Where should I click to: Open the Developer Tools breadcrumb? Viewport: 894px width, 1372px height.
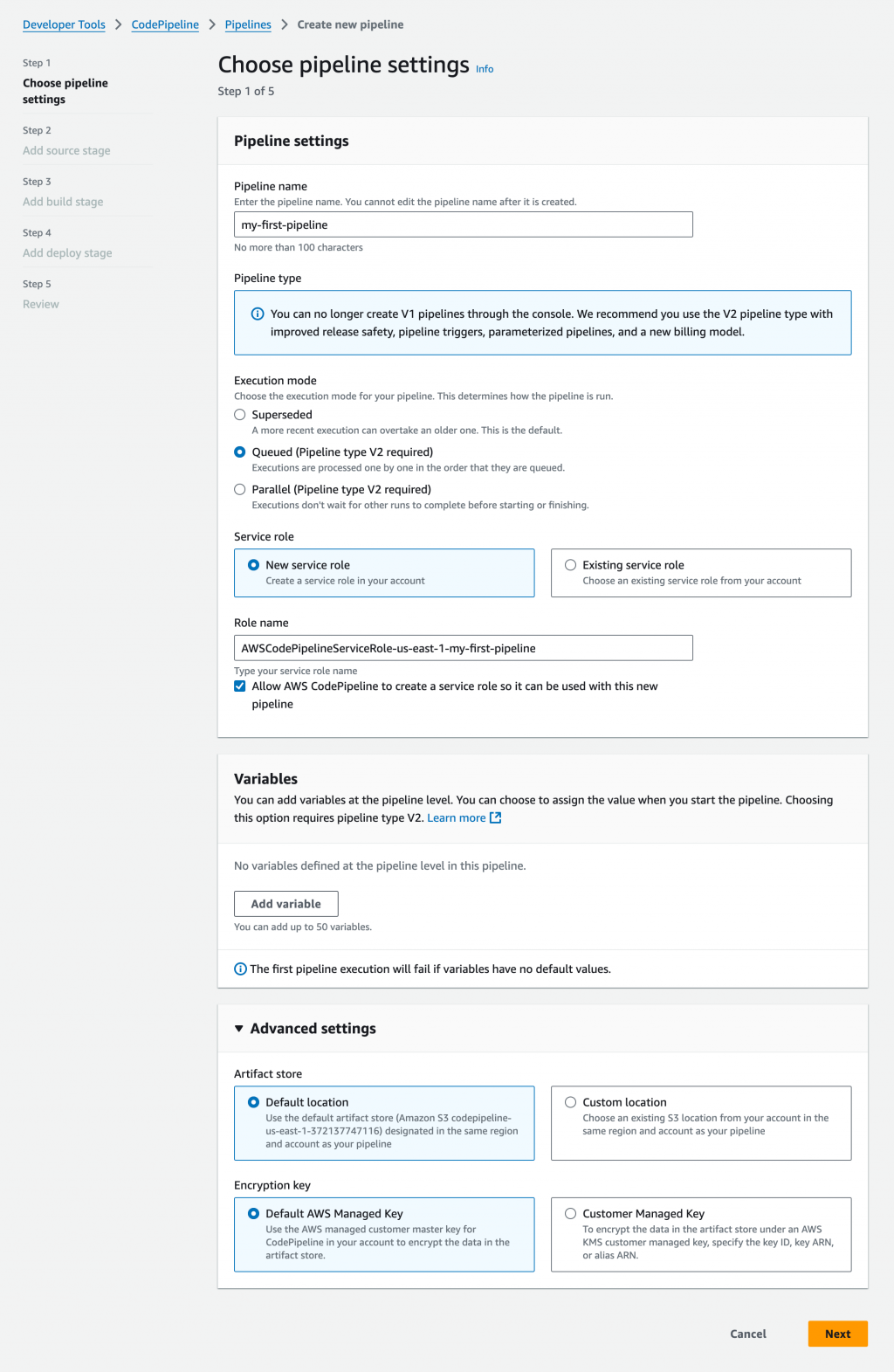point(64,24)
